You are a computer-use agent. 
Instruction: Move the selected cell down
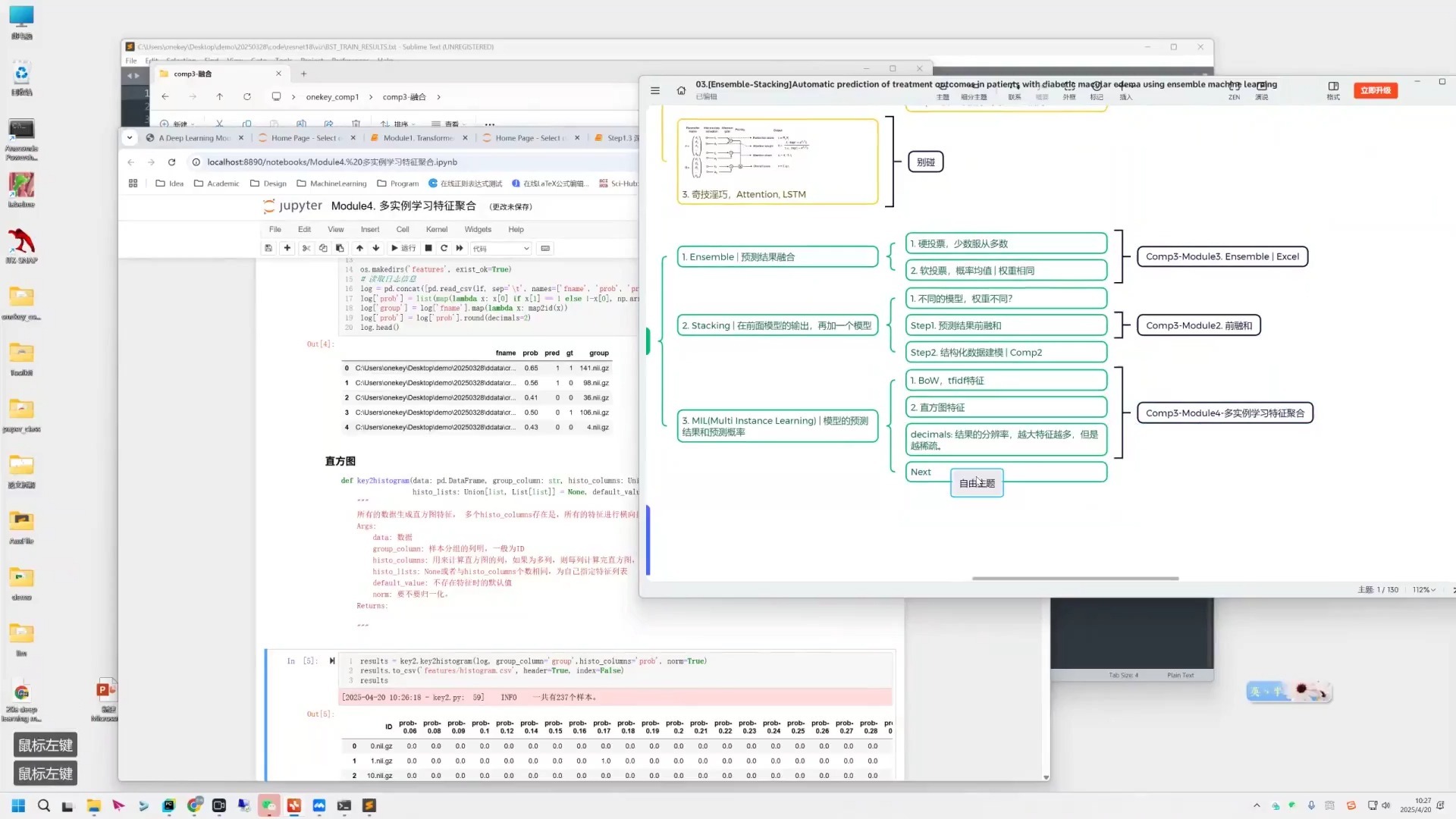coord(376,248)
